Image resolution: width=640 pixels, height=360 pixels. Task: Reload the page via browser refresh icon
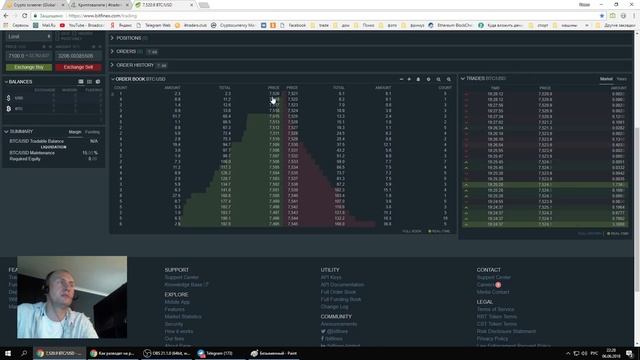(x=24, y=16)
